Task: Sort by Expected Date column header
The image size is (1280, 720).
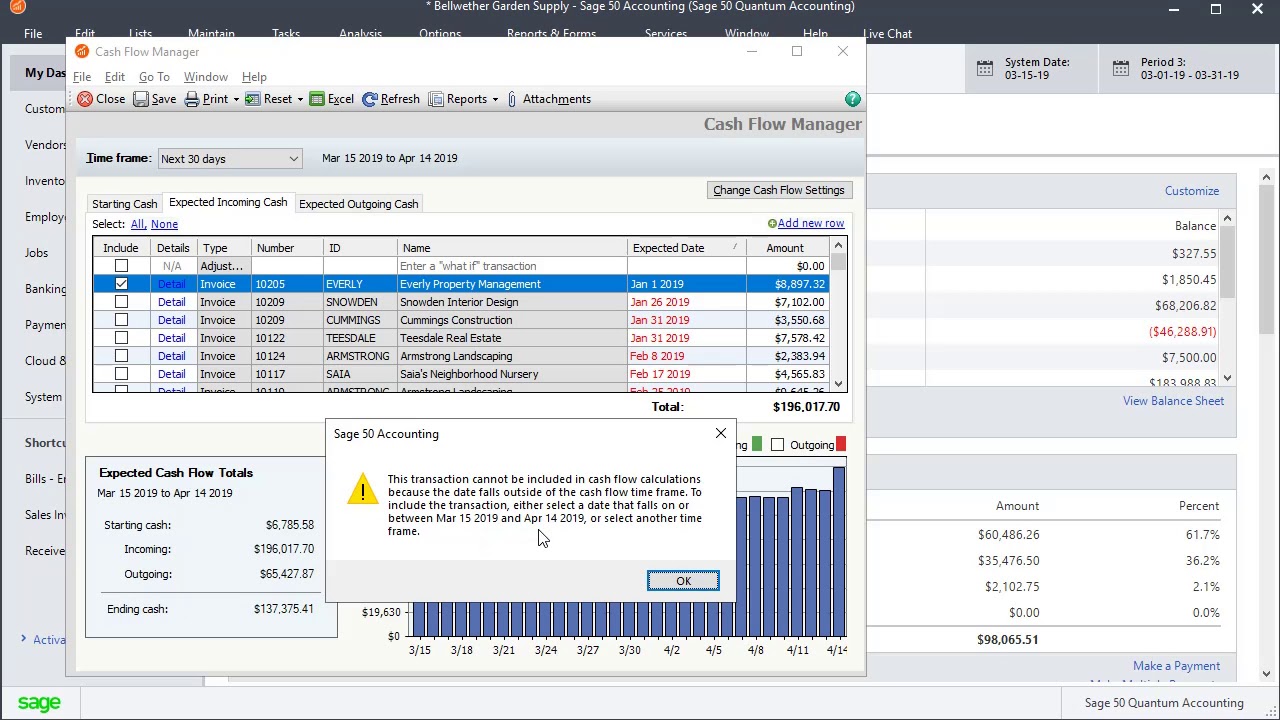Action: (687, 248)
